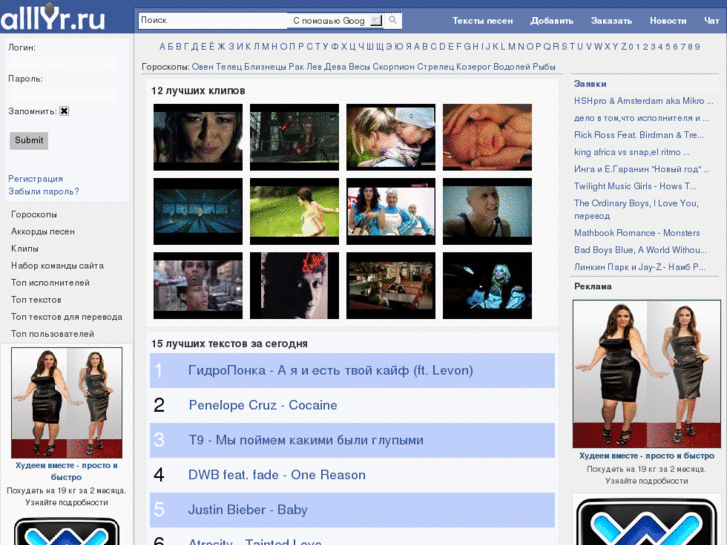Focus the Пароль input field
727x545 pixels.
[x=63, y=95]
